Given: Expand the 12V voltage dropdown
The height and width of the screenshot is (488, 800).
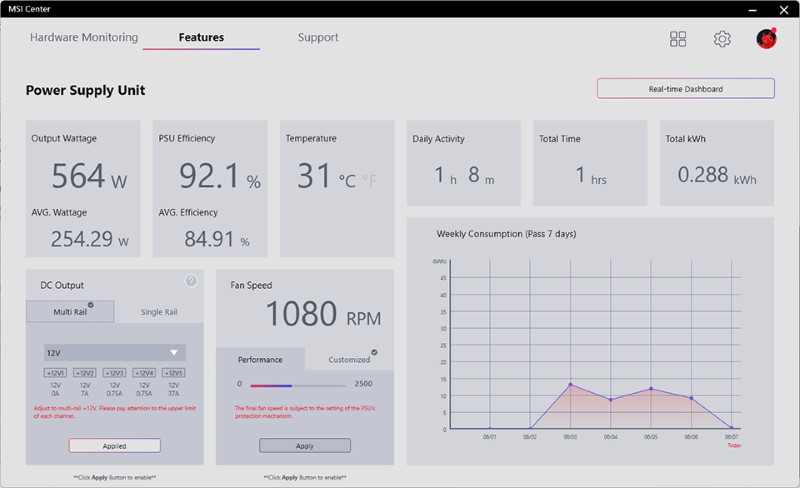Looking at the screenshot, I should tap(115, 353).
